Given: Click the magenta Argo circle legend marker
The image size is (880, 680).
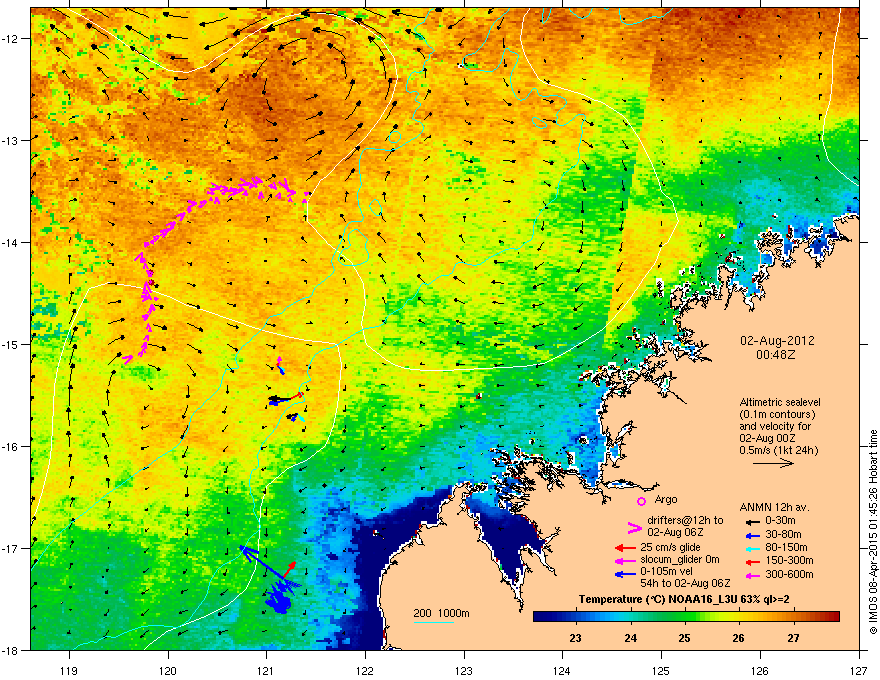Looking at the screenshot, I should pos(641,501).
